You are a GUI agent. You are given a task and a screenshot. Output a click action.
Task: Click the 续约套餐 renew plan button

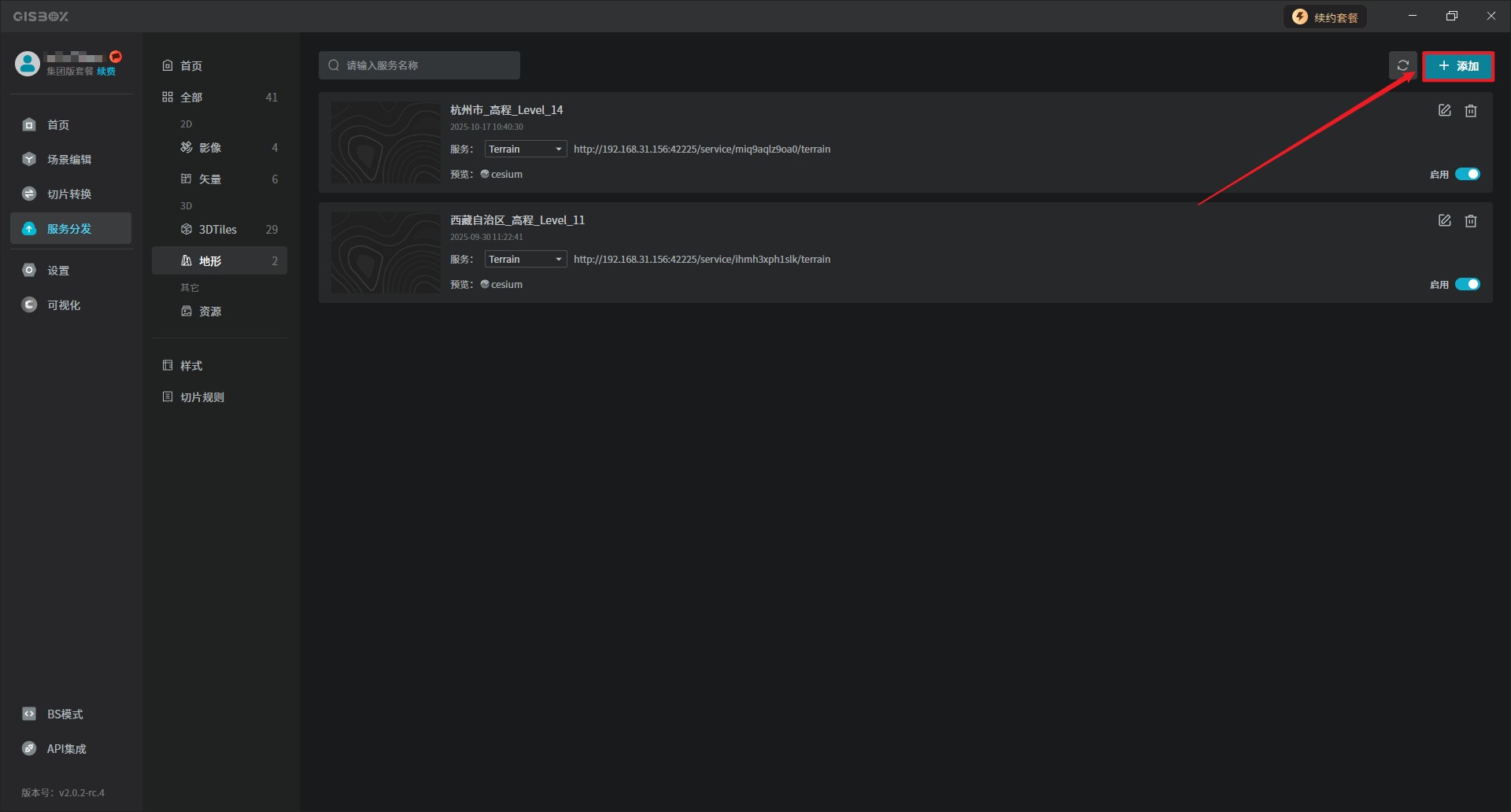point(1326,17)
